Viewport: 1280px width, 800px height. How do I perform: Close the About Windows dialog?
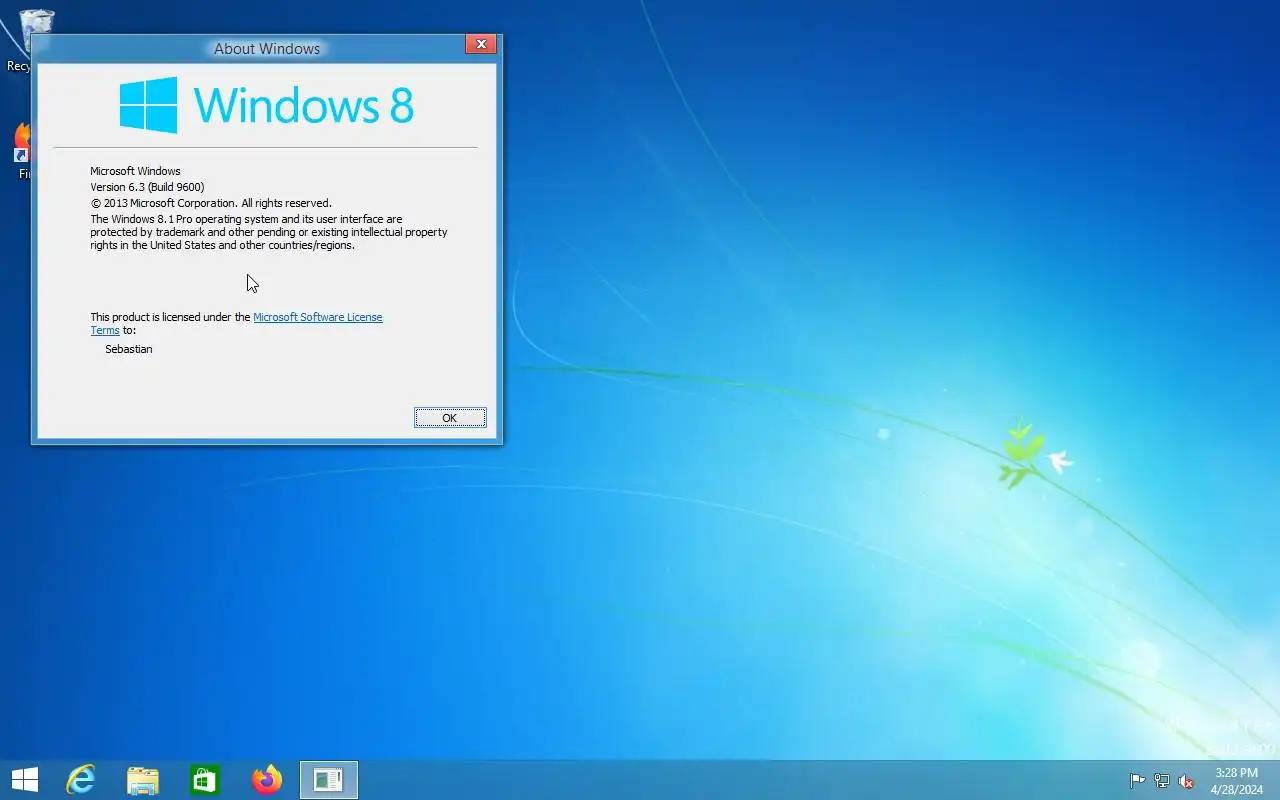[481, 44]
